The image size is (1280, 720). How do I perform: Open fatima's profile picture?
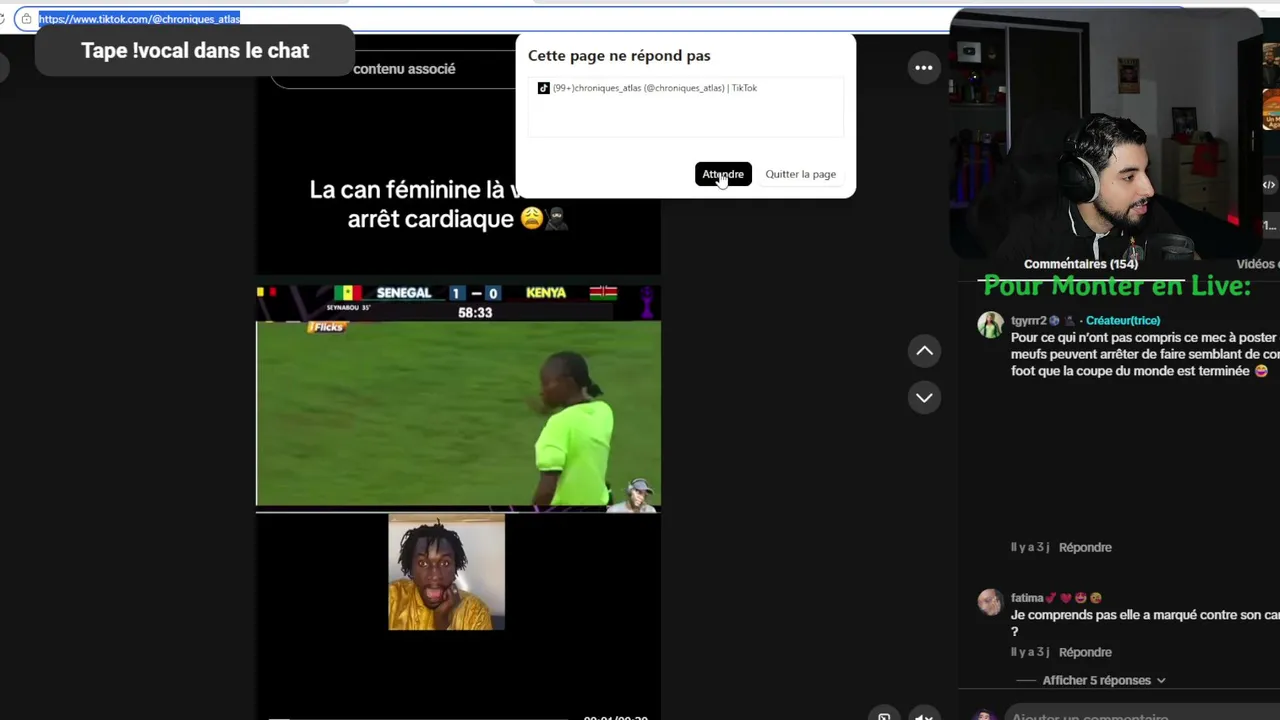990,602
